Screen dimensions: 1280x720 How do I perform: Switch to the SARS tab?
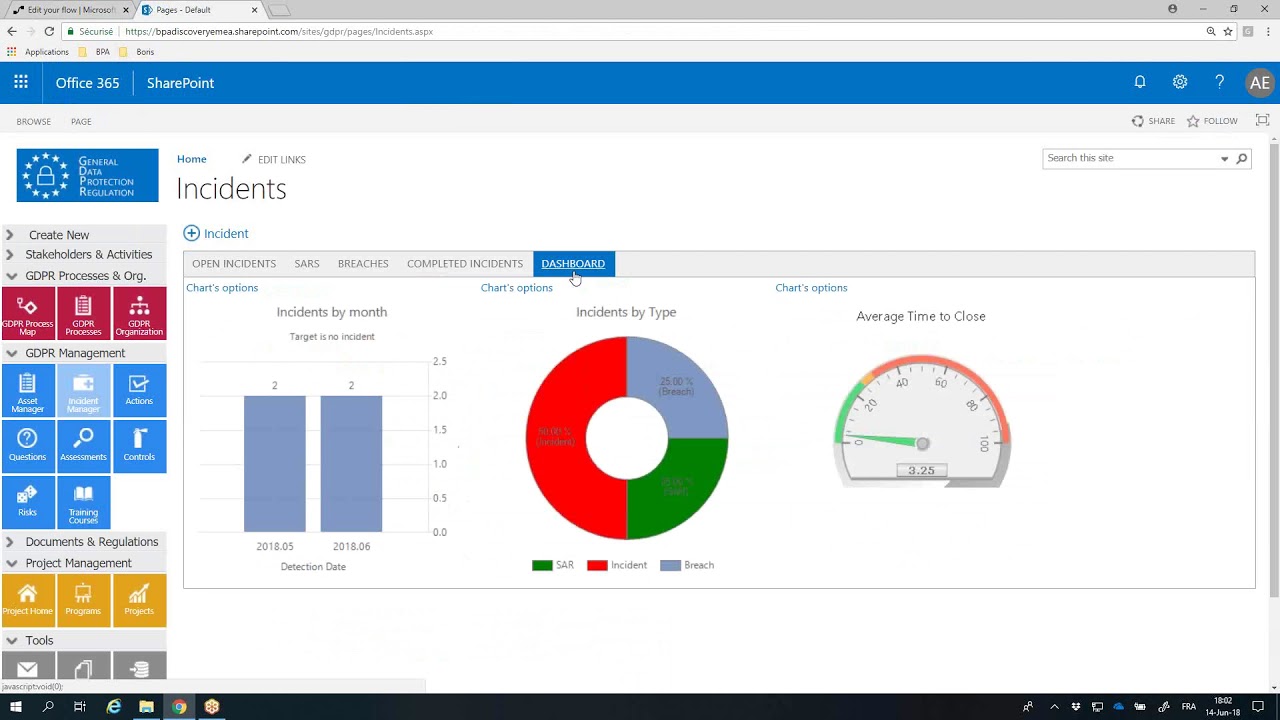[307, 264]
